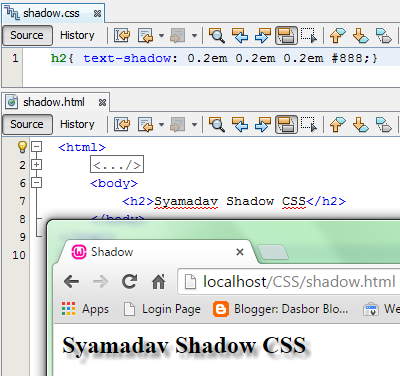Click the h2 selector in shadow.css

point(59,59)
